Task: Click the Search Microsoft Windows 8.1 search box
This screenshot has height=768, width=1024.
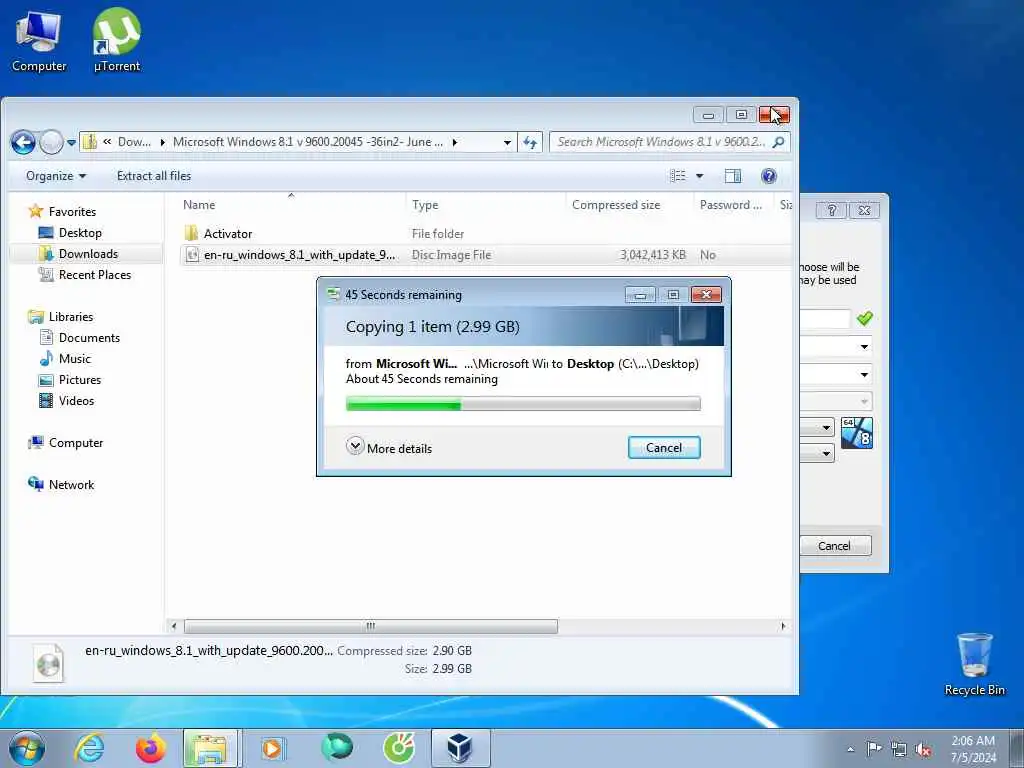Action: click(x=660, y=142)
